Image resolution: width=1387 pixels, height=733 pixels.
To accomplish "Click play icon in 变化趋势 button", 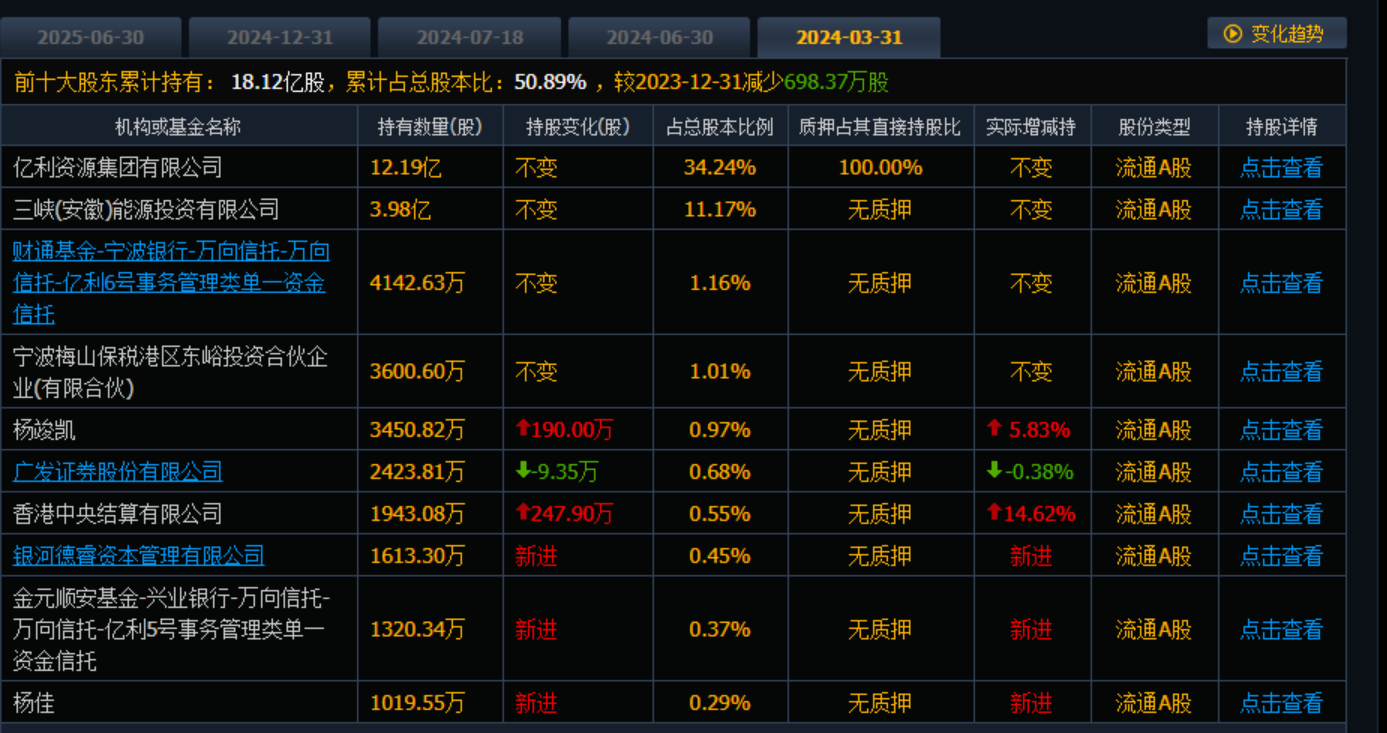I will click(1232, 33).
